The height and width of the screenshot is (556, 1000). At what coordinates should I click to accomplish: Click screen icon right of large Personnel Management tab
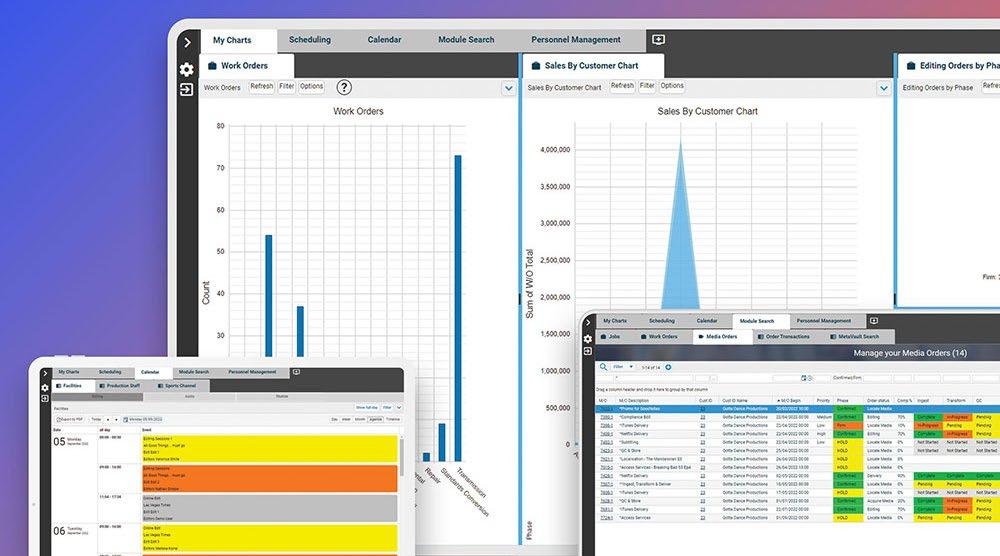pos(659,40)
